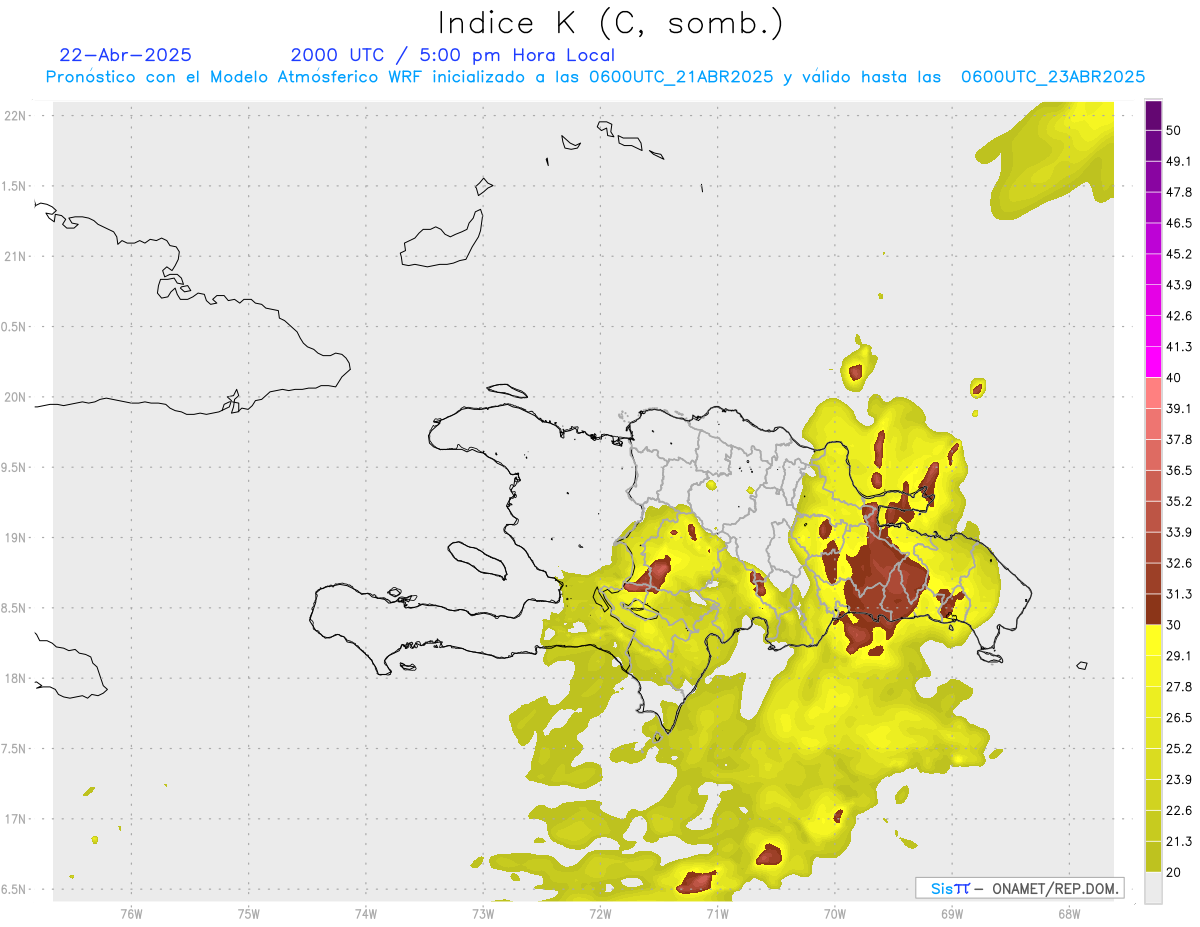Click the latitude label '19N'
This screenshot has width=1200, height=927.
pos(16,538)
